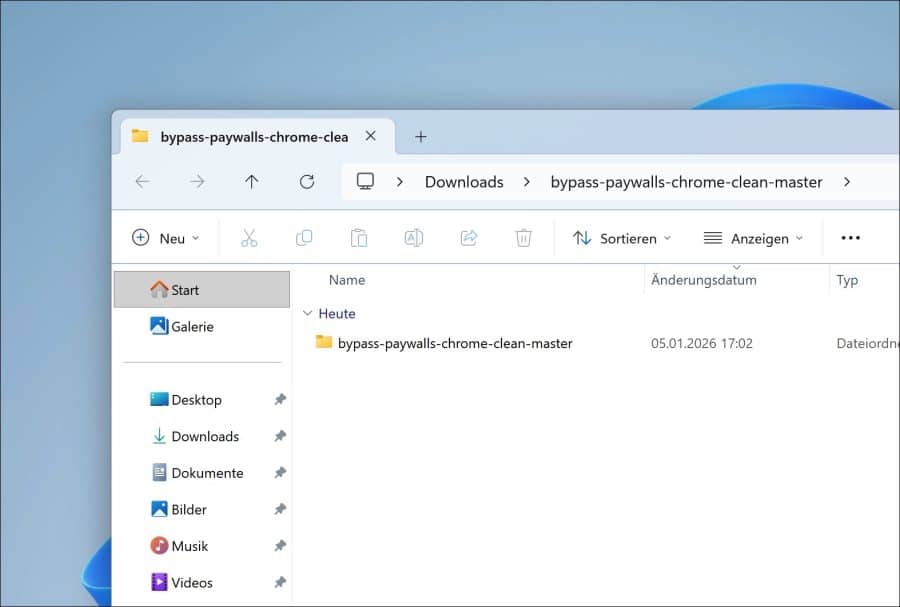Show more options with three dots

[x=850, y=238]
